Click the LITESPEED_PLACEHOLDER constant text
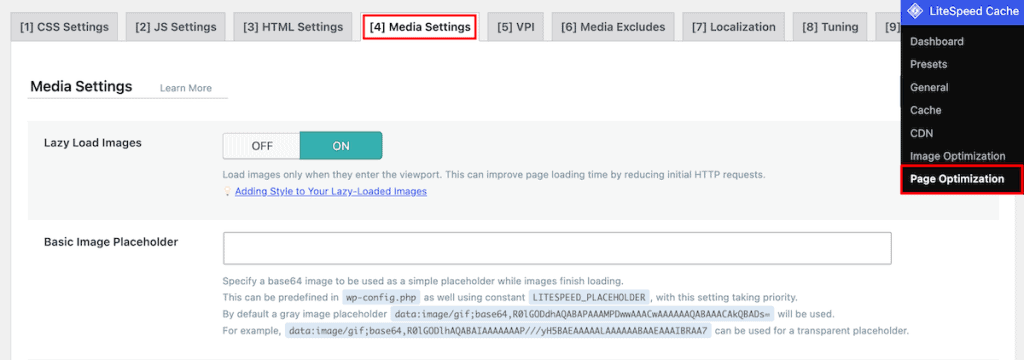1024x360 pixels. [588, 297]
